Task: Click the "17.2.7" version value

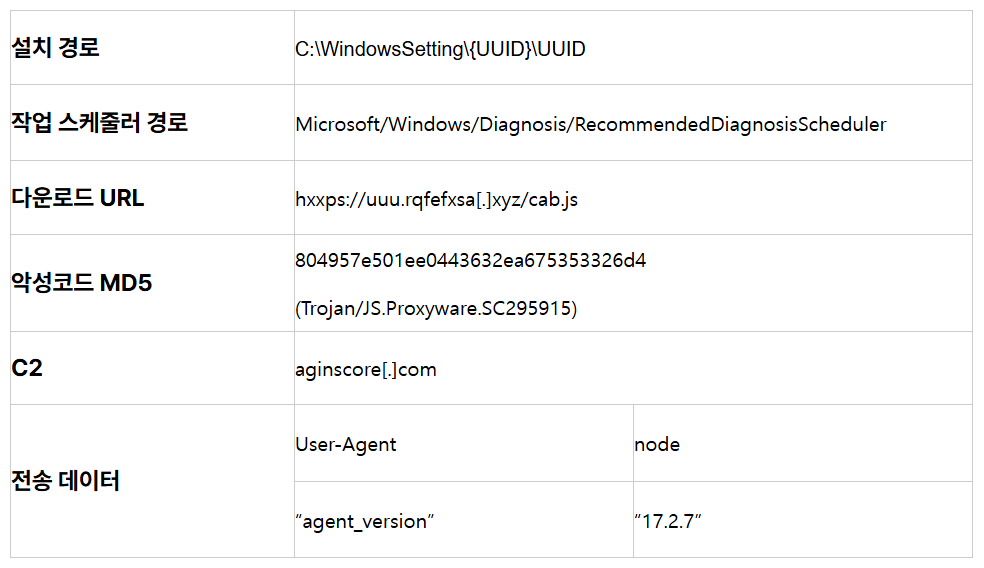Action: pyautogui.click(x=667, y=521)
